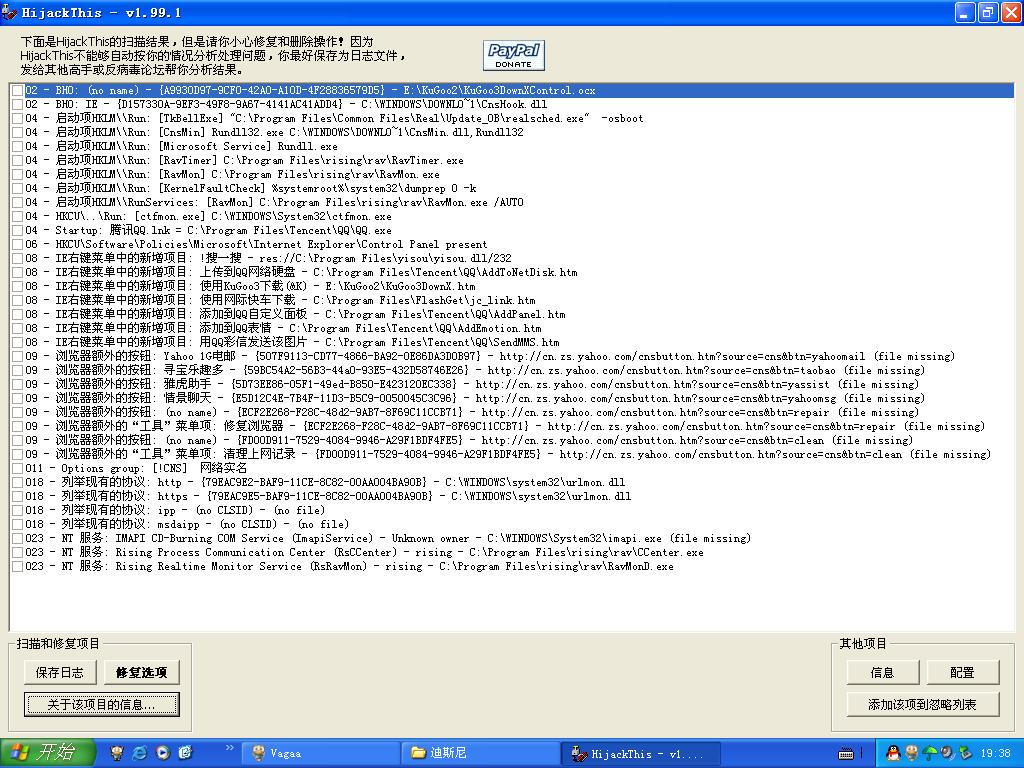The height and width of the screenshot is (768, 1024).
Task: Check the O11 Options group !CNS entry
Action: point(18,468)
